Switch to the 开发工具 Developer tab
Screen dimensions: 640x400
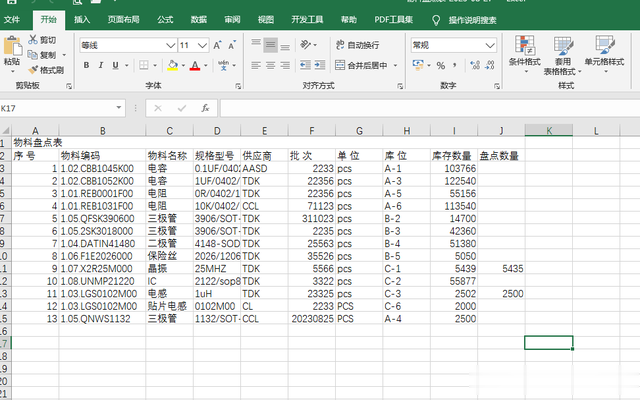tap(307, 20)
